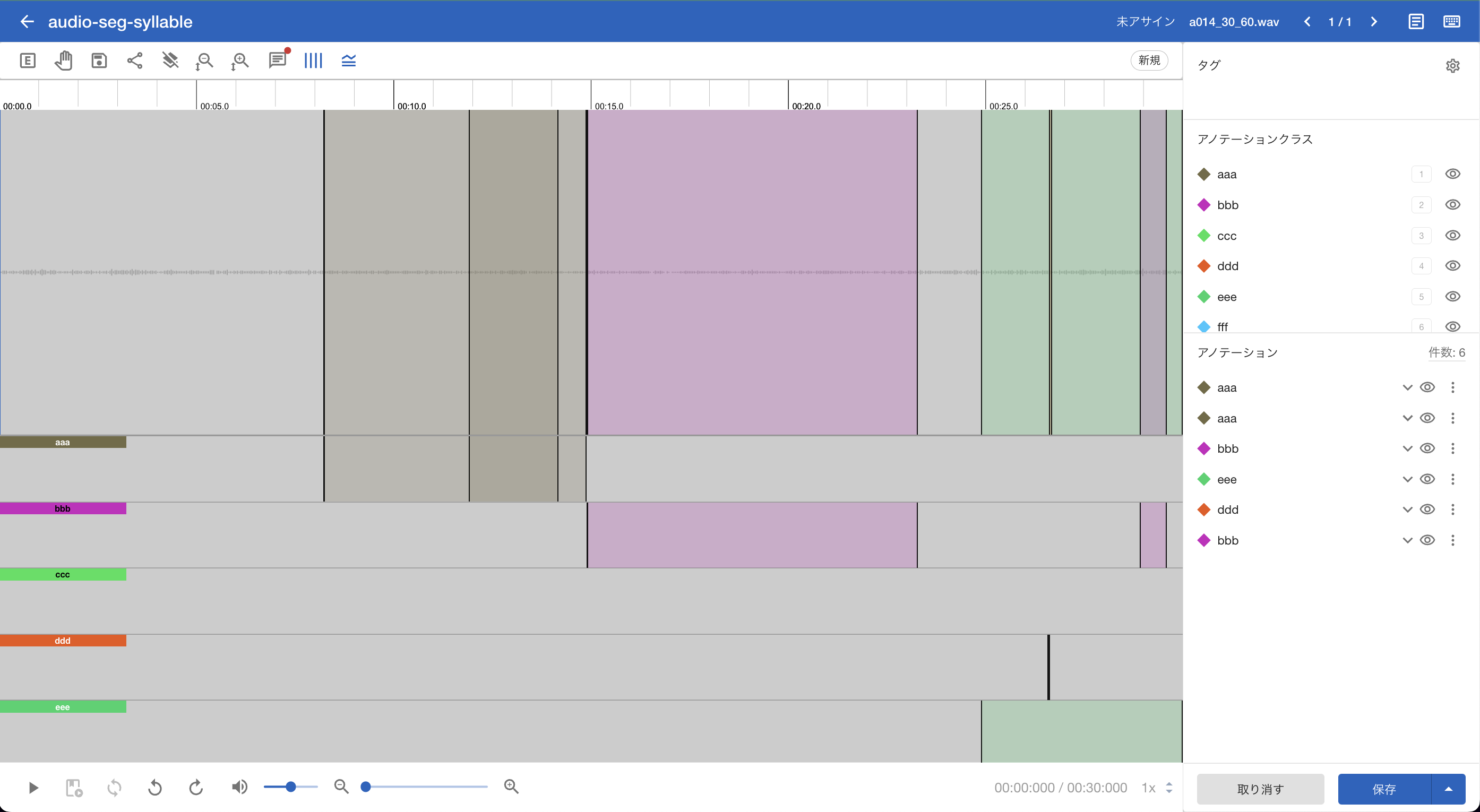Screen dimensions: 1480x812
Task: Expand the first aaa annotation entry
Action: [1407, 387]
